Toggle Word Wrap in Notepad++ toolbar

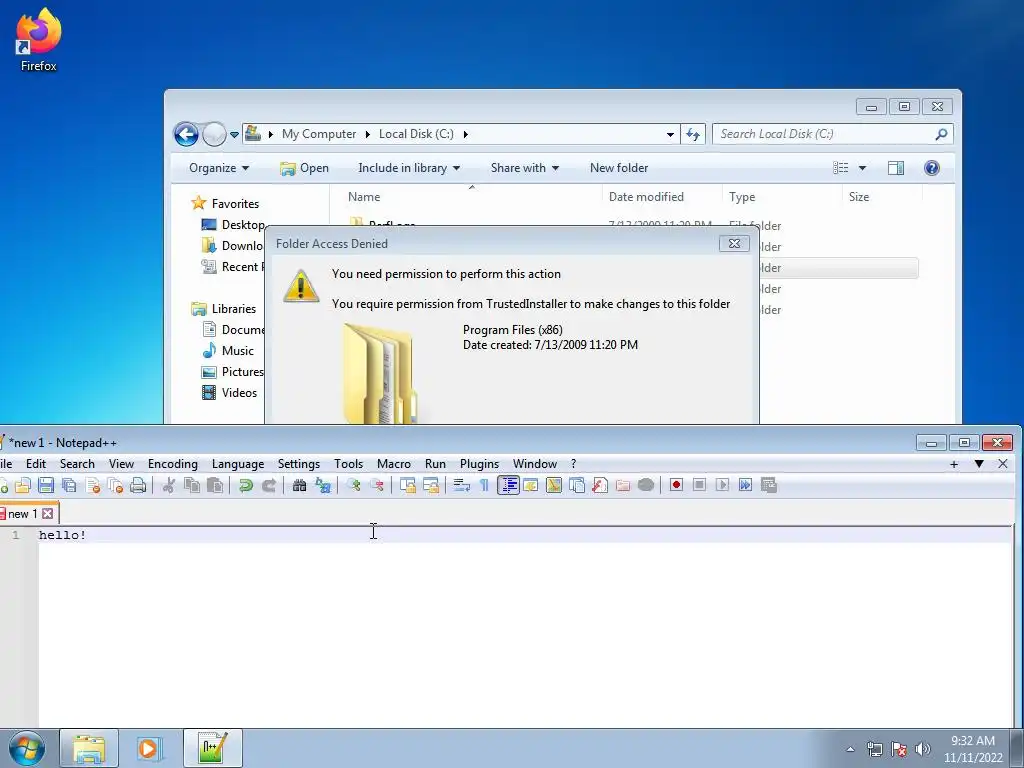pos(462,485)
